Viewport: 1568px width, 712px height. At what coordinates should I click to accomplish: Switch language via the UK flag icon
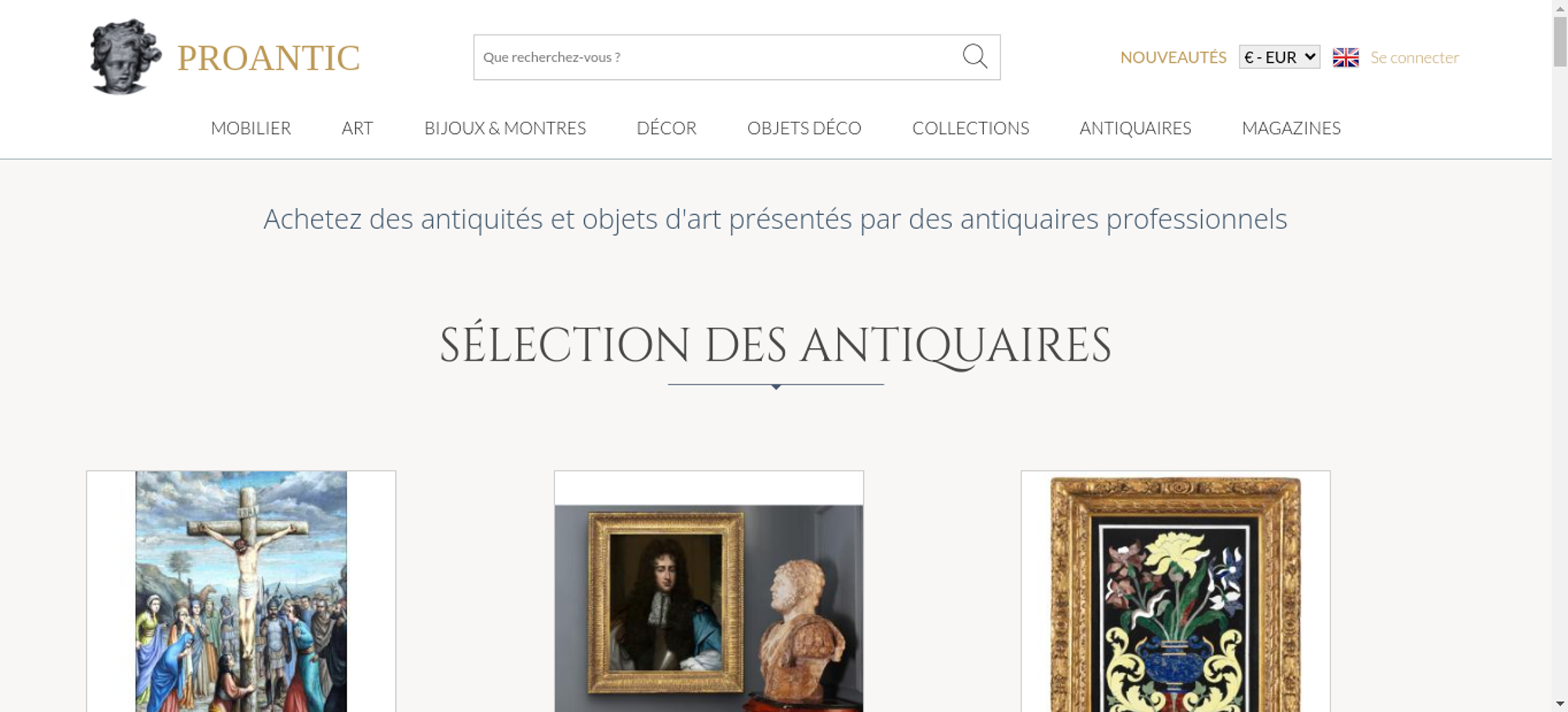(x=1345, y=57)
